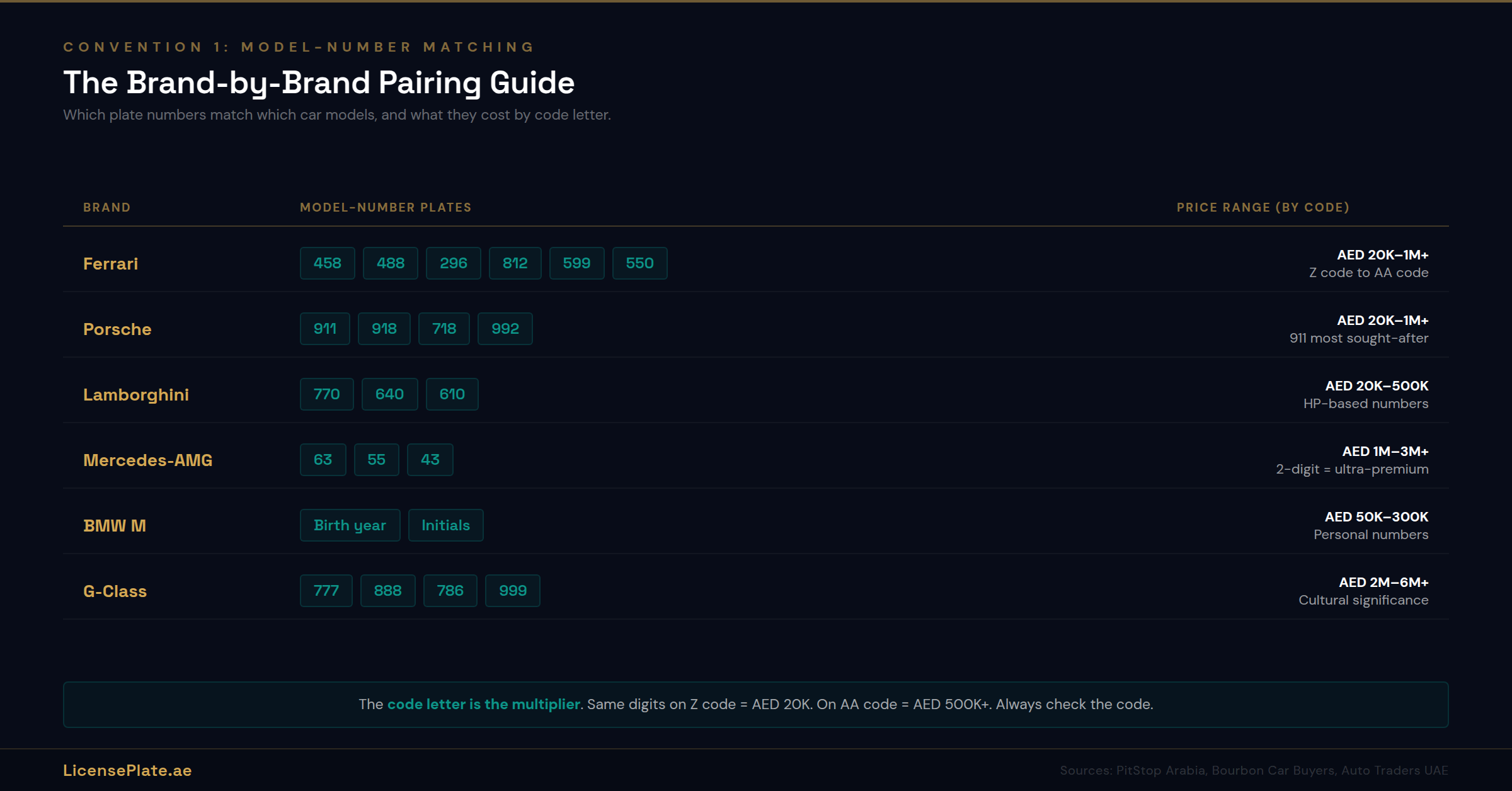The image size is (1512, 791).
Task: Click the 63 Mercedes-AMG plate chip
Action: pos(323,459)
